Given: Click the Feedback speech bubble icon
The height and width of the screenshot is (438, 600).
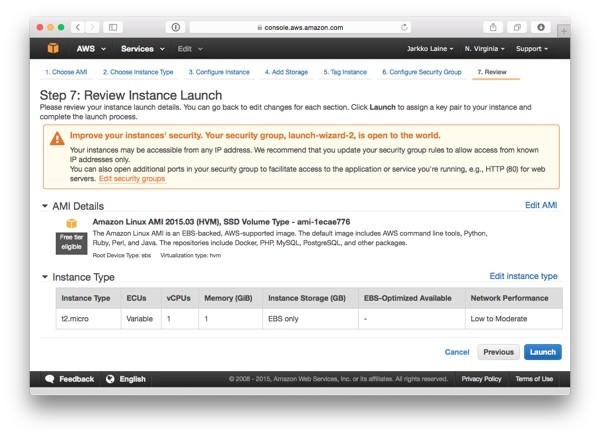Looking at the screenshot, I should [50, 379].
